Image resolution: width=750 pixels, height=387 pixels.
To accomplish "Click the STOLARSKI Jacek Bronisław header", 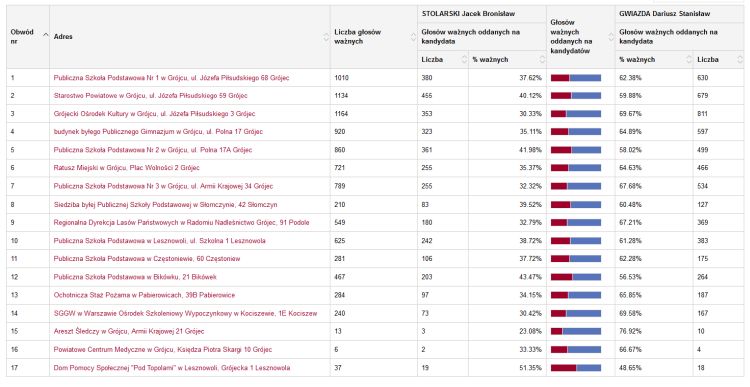I will coord(468,14).
